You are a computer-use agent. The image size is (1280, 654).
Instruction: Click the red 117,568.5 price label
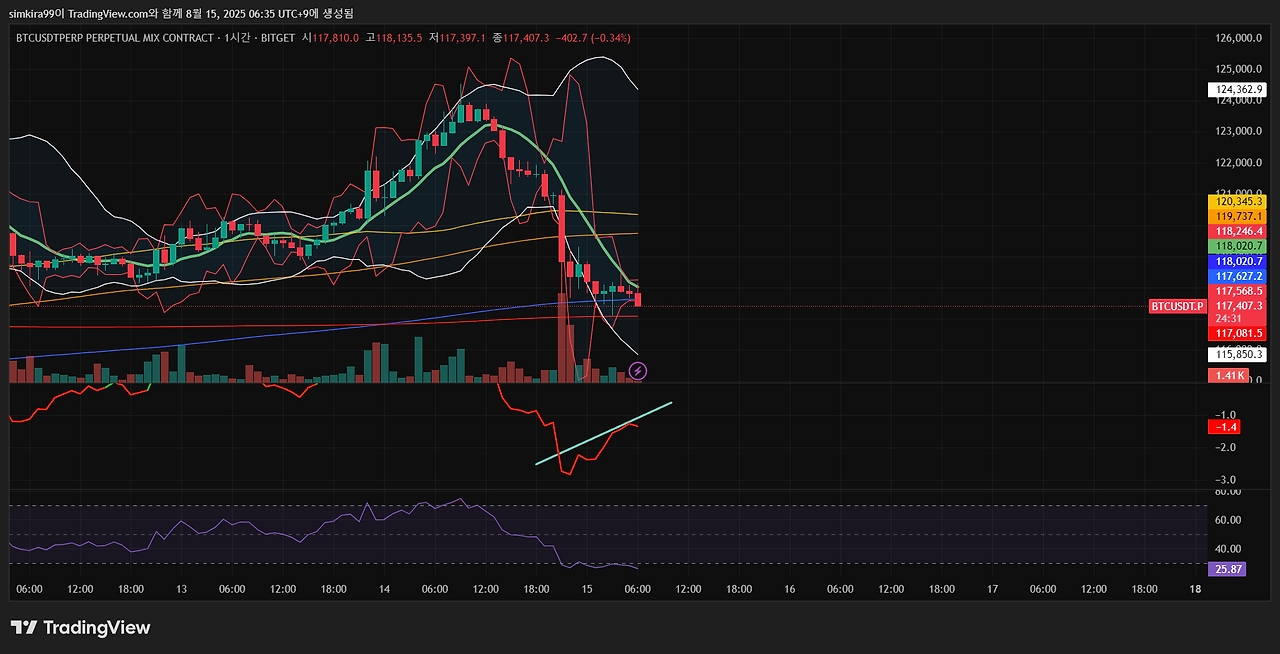pos(1238,291)
